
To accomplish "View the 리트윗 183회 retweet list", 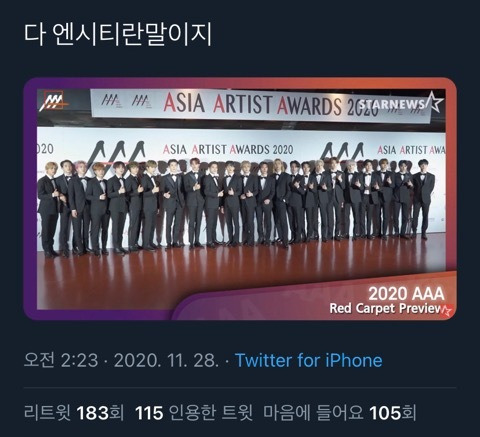I will point(74,413).
